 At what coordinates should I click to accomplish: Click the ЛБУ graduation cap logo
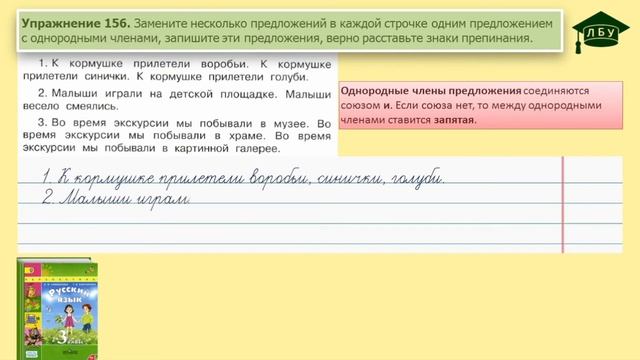point(600,32)
